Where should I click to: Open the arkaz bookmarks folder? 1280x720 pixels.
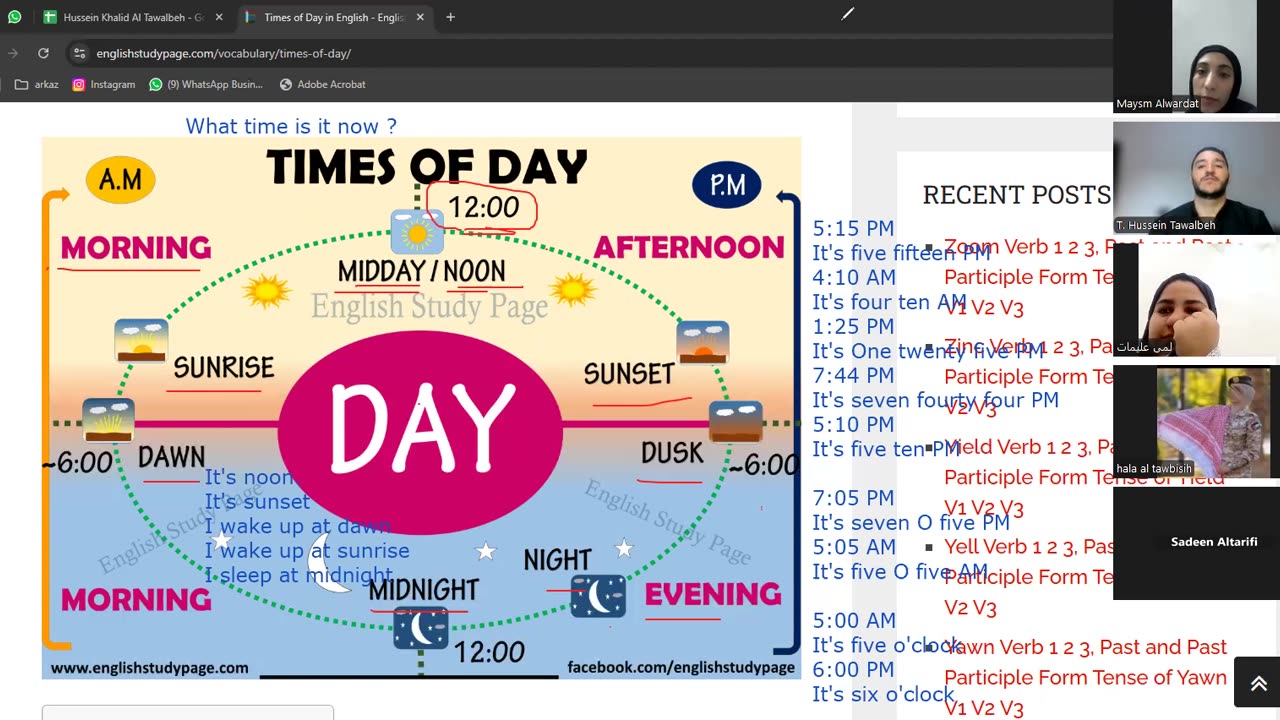[x=37, y=84]
